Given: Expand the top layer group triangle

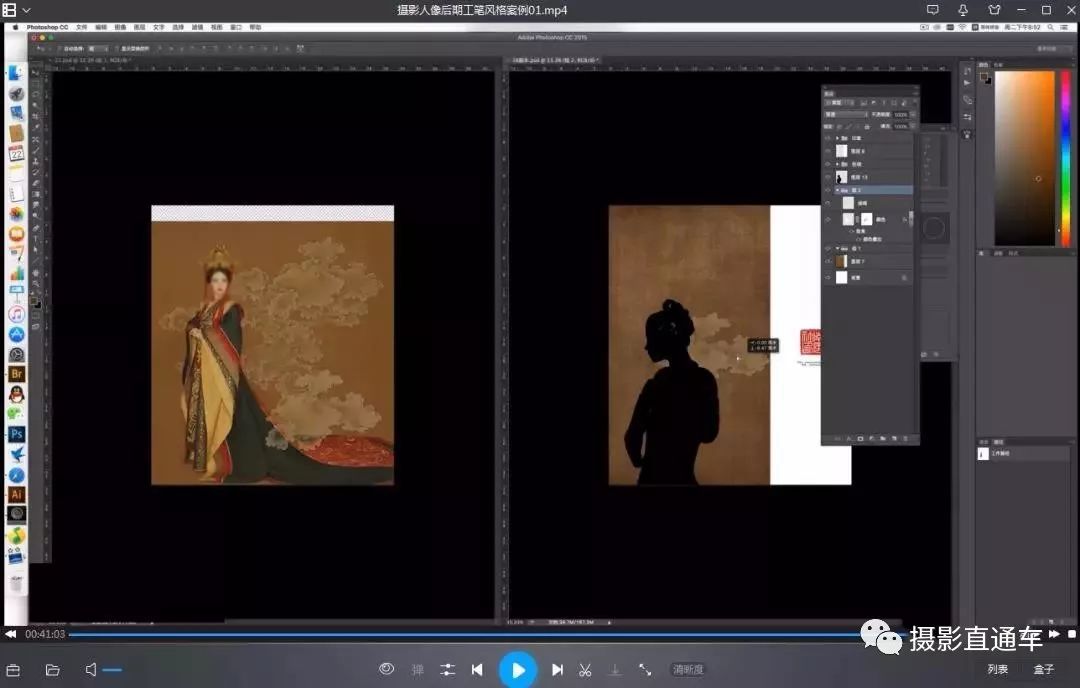Looking at the screenshot, I should (838, 138).
